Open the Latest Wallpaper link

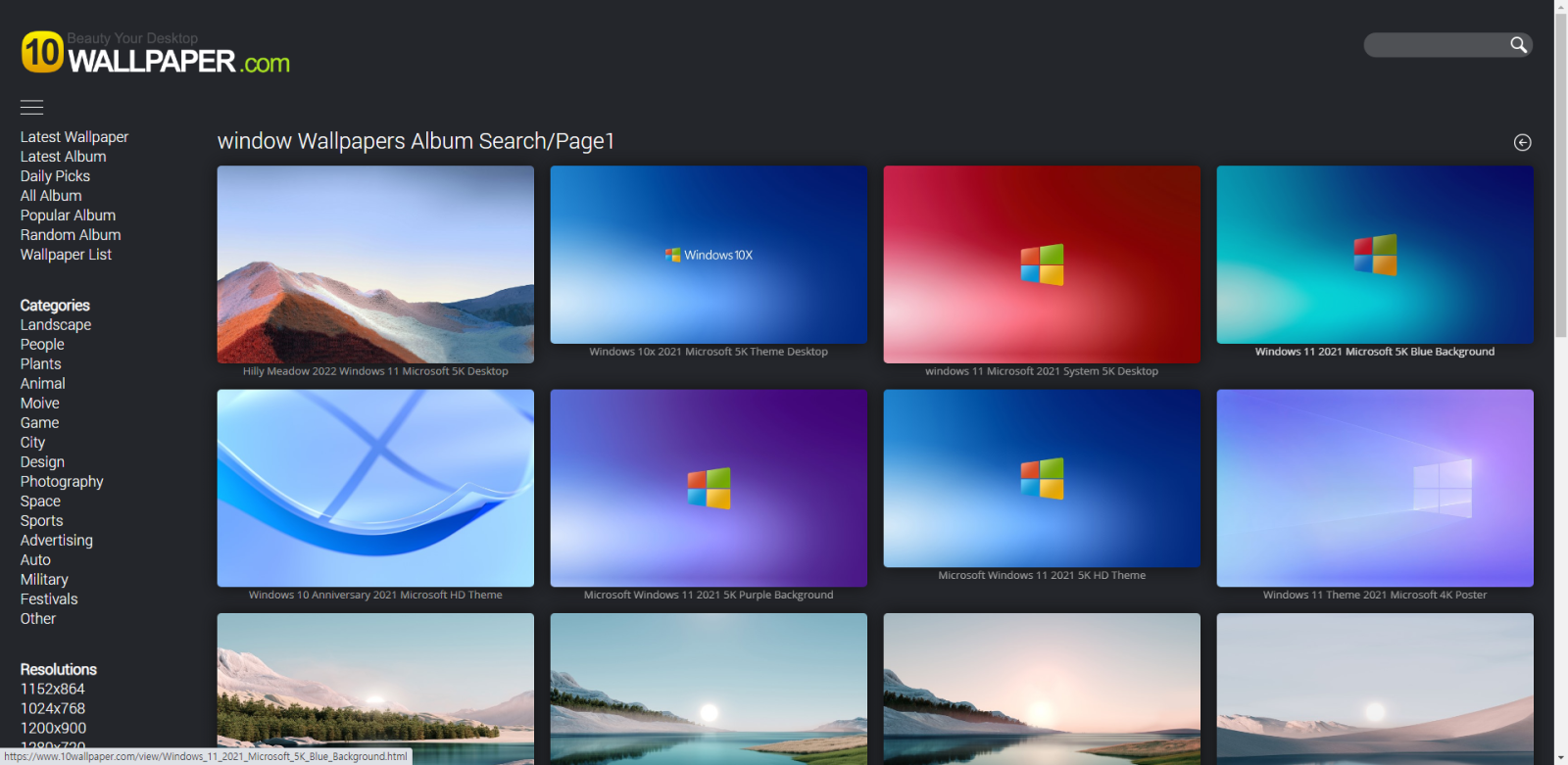click(x=74, y=137)
